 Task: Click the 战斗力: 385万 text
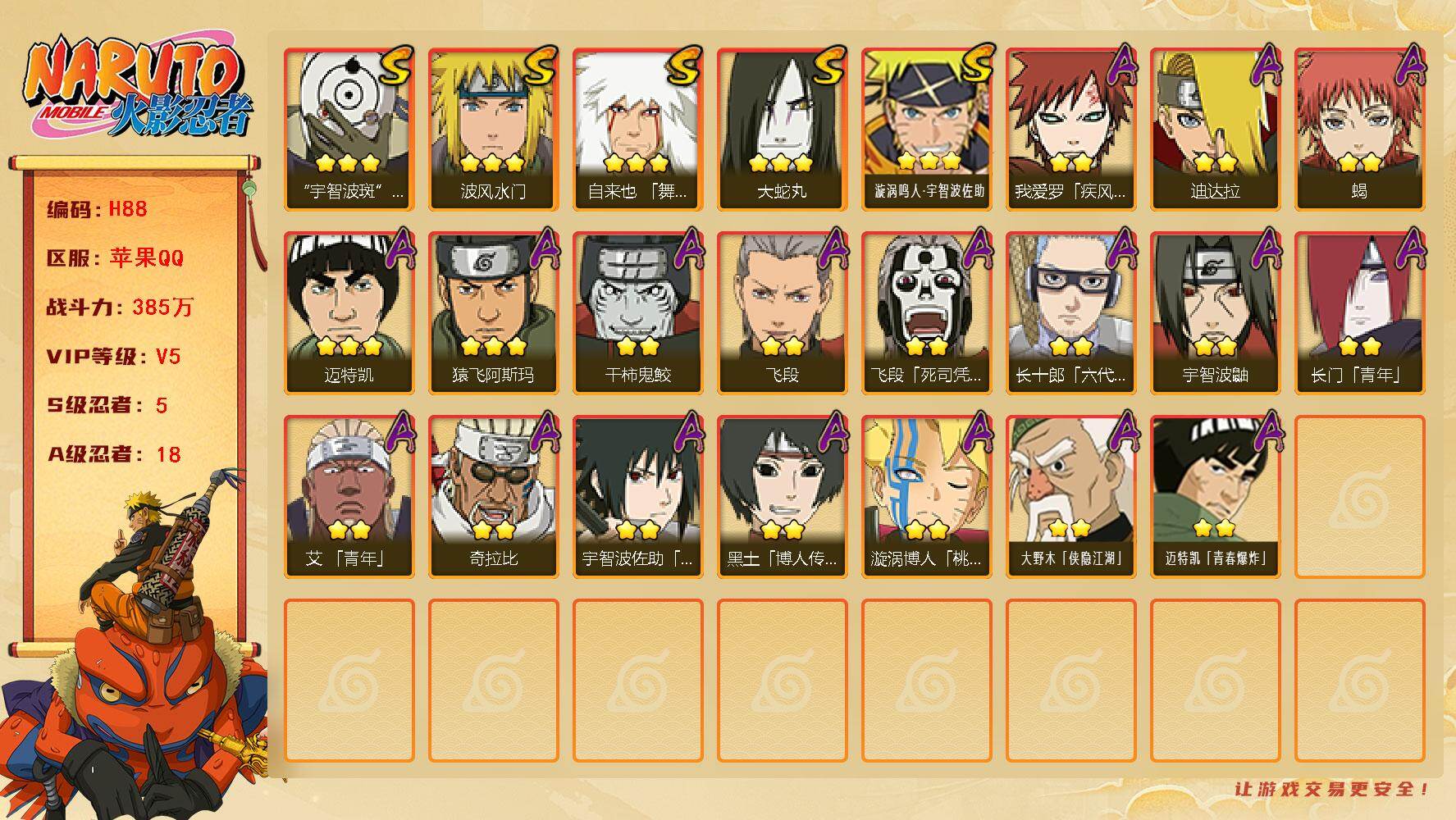point(120,307)
